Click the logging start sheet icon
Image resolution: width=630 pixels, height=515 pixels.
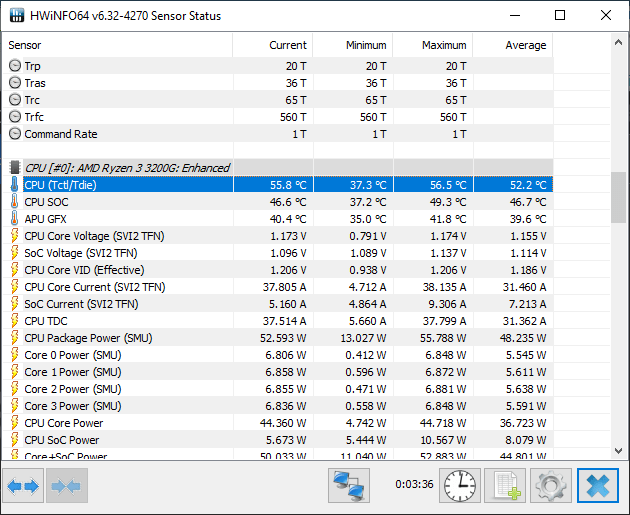pyautogui.click(x=505, y=486)
